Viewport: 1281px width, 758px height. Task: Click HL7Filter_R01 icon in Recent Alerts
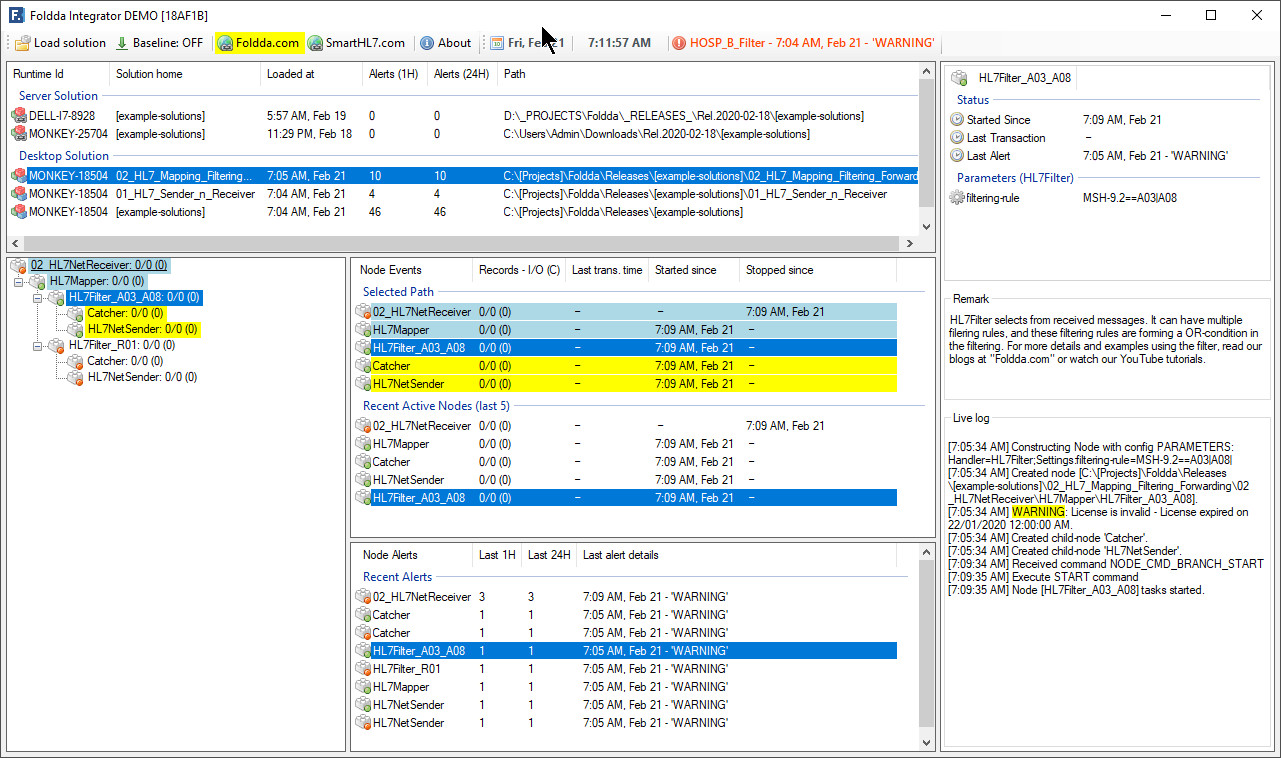pyautogui.click(x=363, y=669)
